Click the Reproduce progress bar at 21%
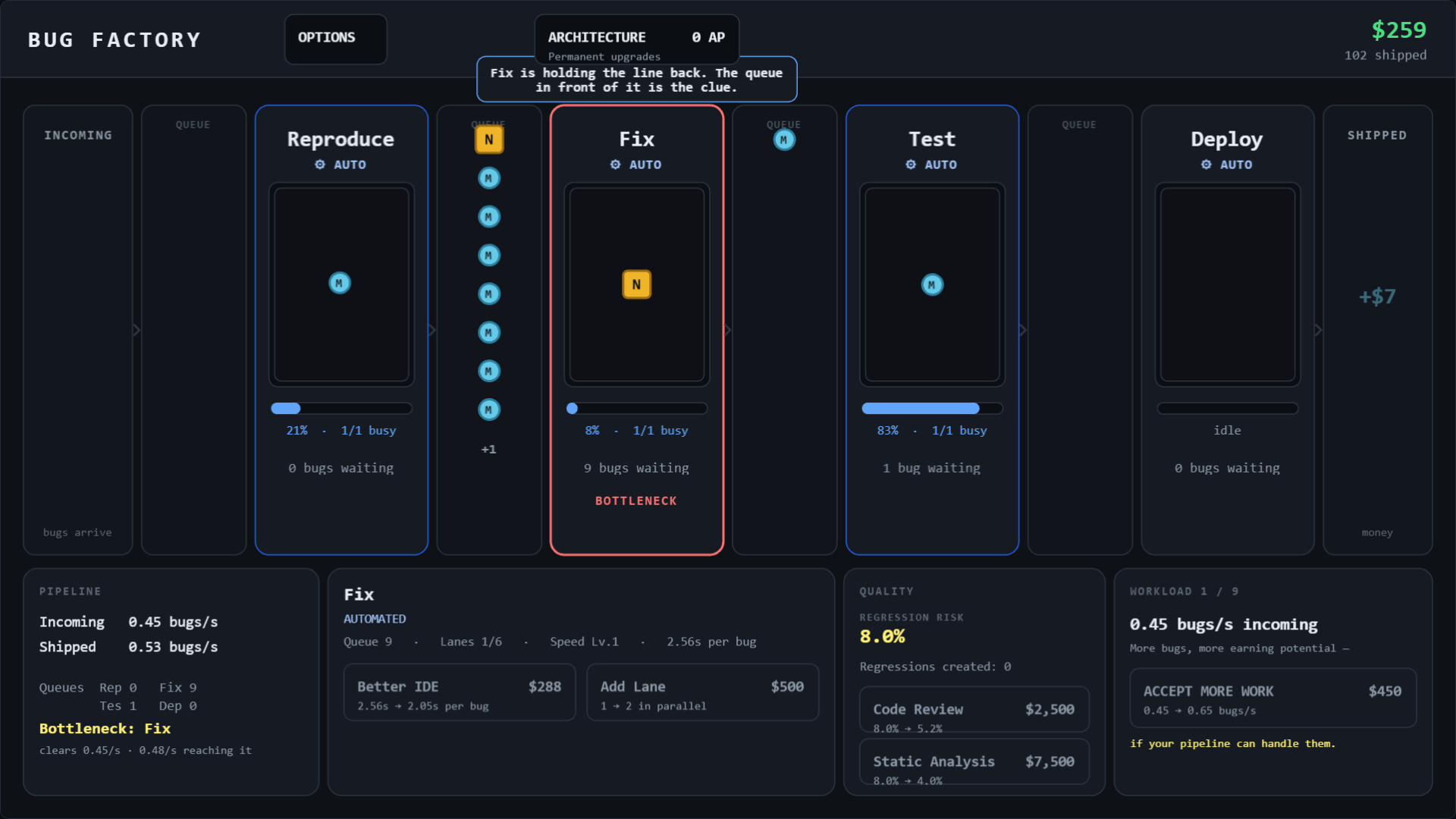This screenshot has width=1456, height=819. coord(341,408)
